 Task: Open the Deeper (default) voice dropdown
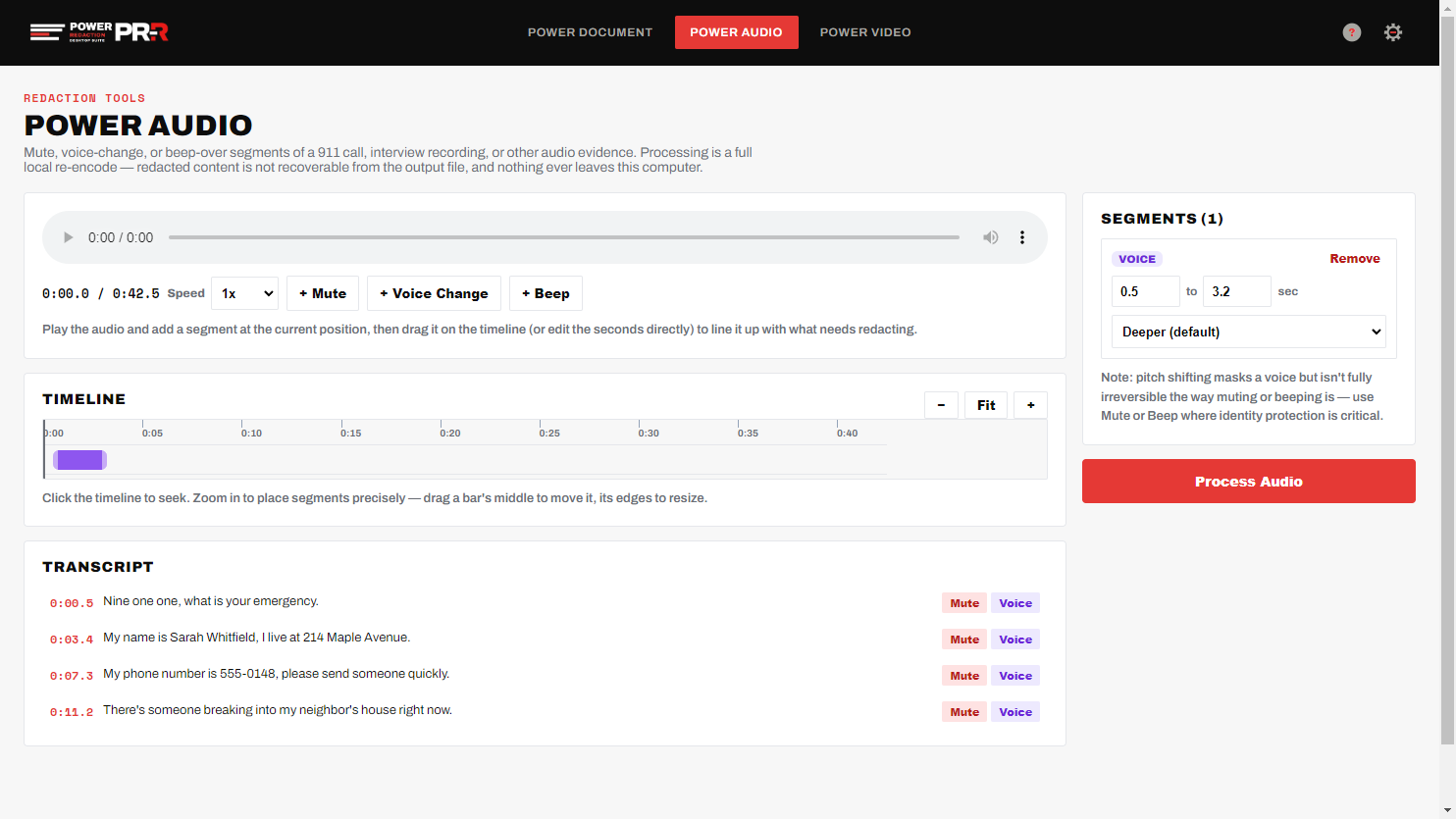[x=1248, y=332]
